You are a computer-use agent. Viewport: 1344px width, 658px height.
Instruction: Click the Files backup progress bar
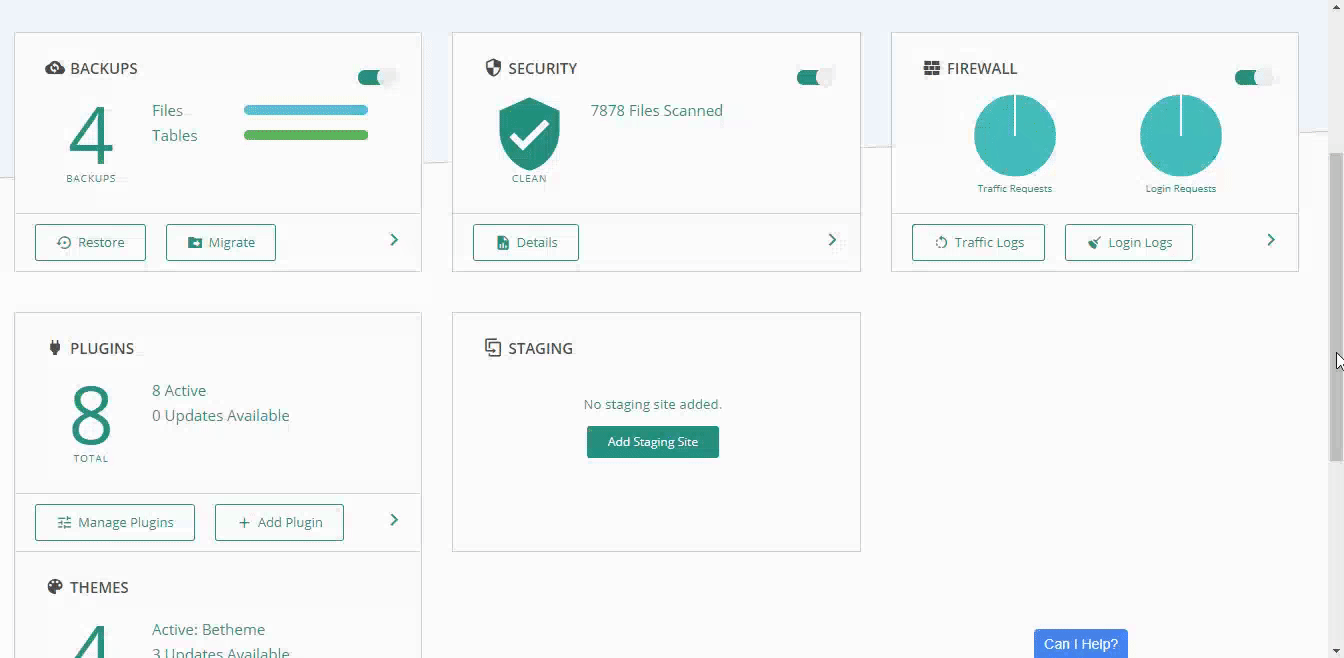pos(306,110)
